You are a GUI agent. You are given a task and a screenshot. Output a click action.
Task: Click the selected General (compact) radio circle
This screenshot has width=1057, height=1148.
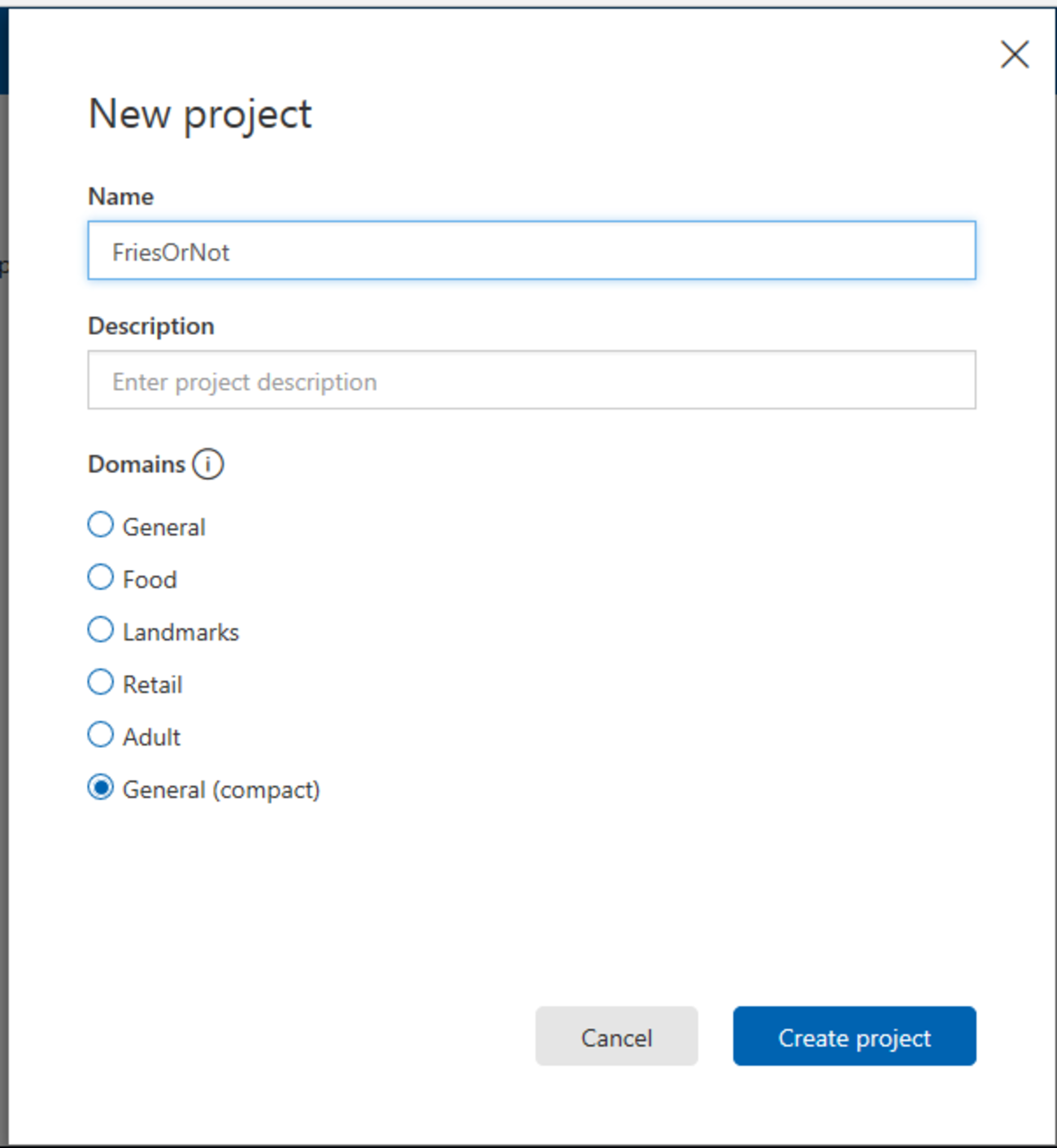click(x=101, y=788)
